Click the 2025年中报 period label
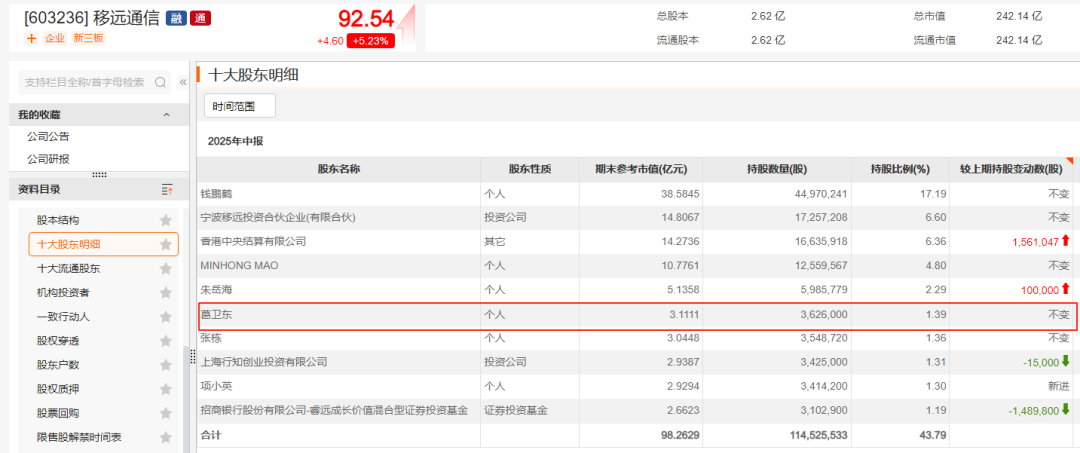The width and height of the screenshot is (1080, 453). coord(236,141)
